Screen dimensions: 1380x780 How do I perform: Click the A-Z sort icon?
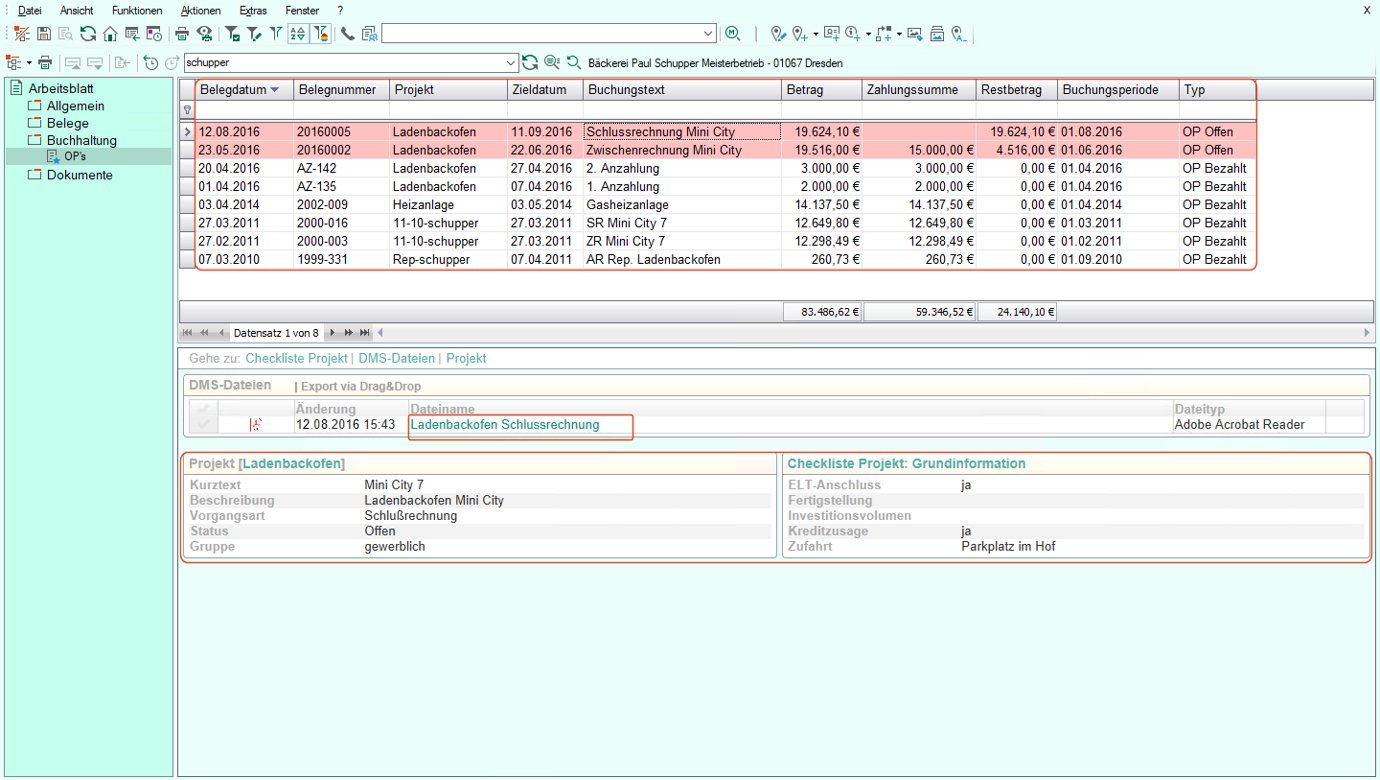tap(298, 34)
